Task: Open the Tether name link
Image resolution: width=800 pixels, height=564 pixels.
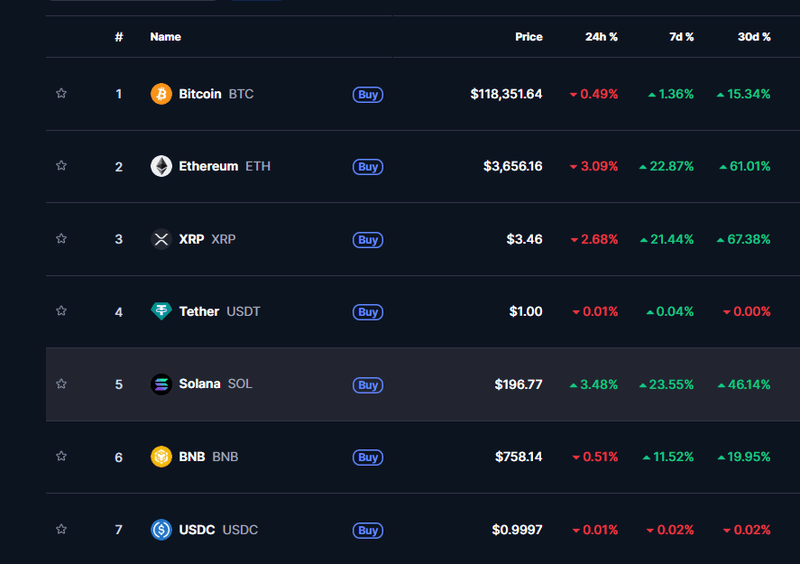Action: pos(199,311)
